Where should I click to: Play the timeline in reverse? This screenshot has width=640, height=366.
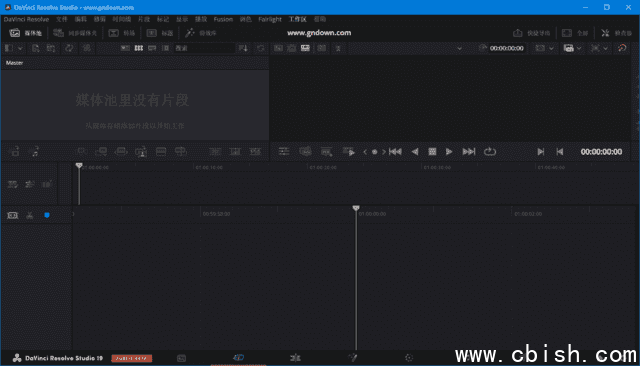pos(415,152)
